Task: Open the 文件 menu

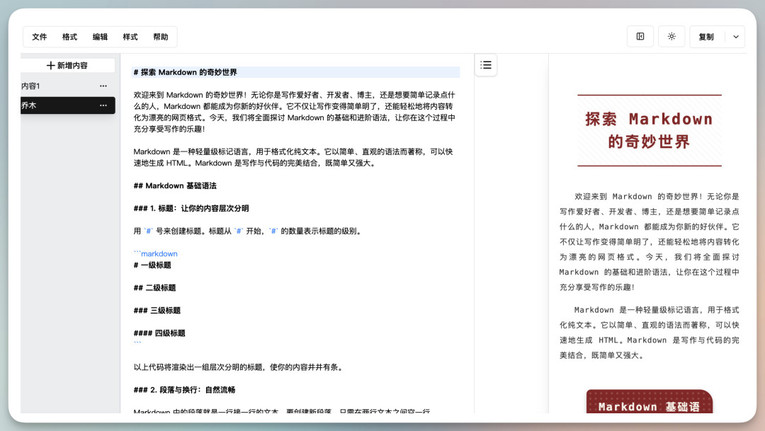Action: pos(39,37)
